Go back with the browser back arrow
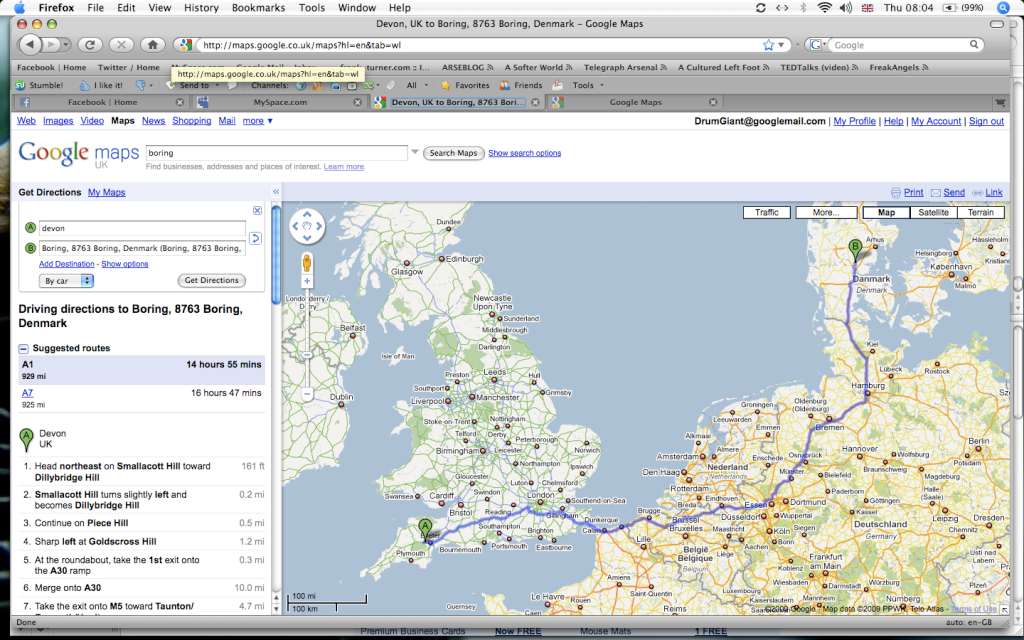This screenshot has width=1024, height=640. (30, 44)
